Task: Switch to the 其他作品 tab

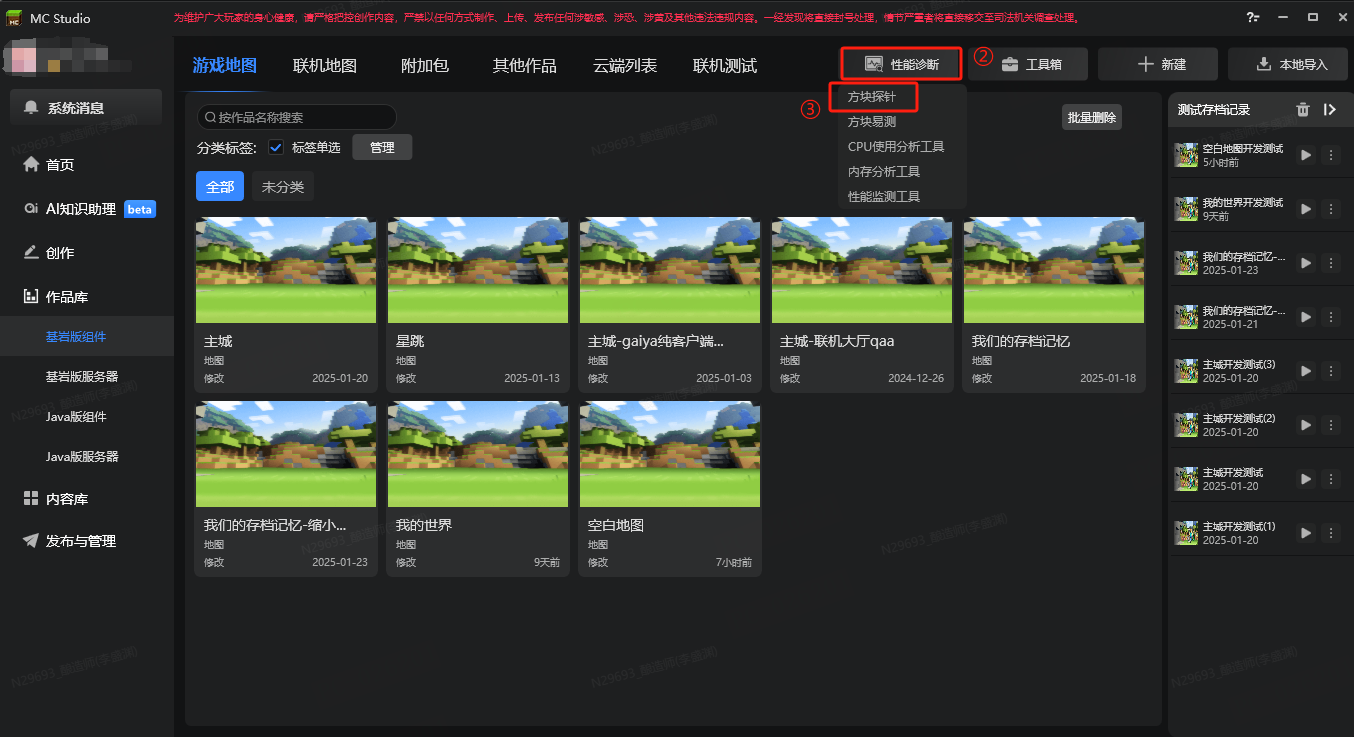Action: pyautogui.click(x=525, y=66)
